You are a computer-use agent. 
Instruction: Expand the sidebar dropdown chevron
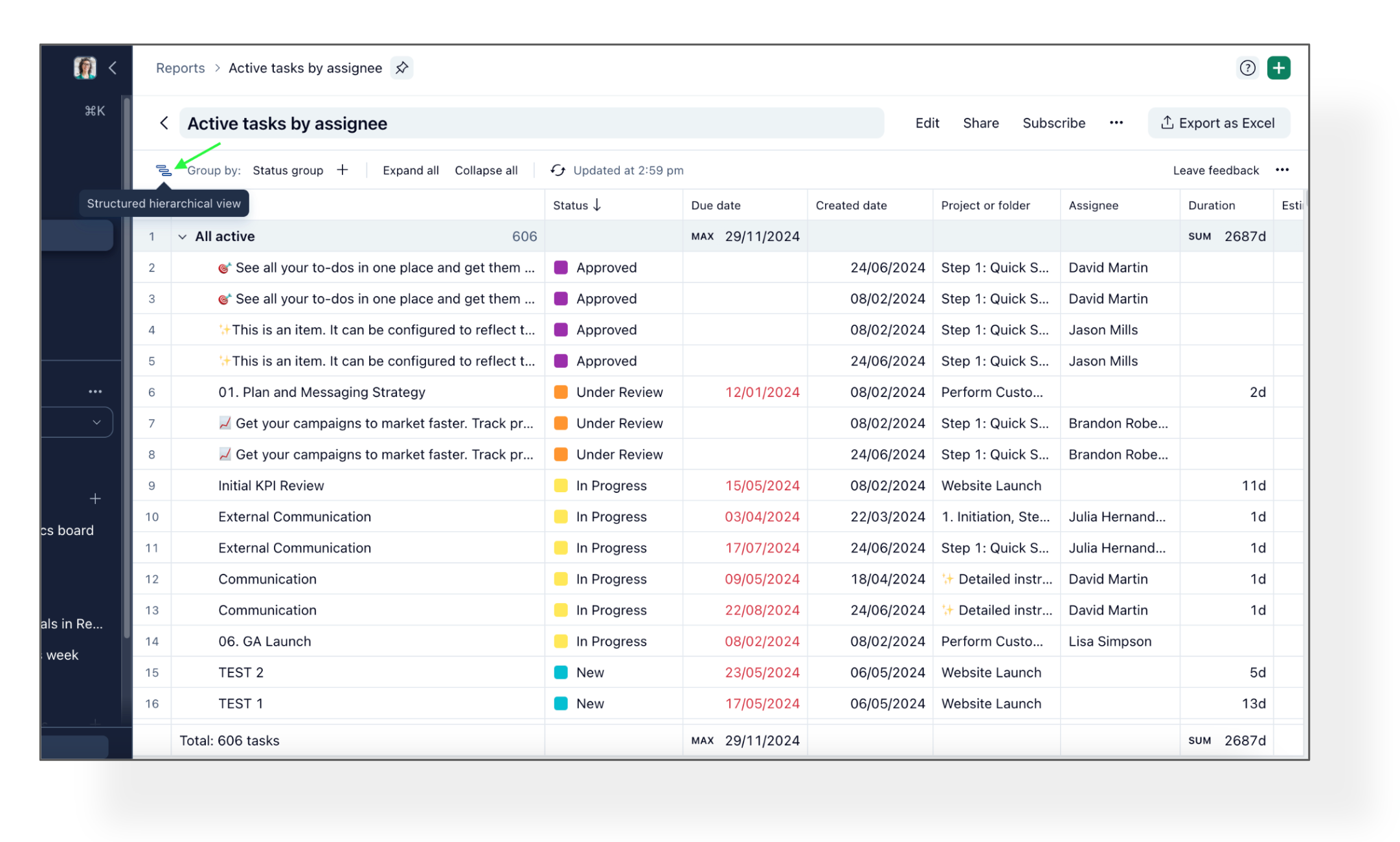pos(96,422)
